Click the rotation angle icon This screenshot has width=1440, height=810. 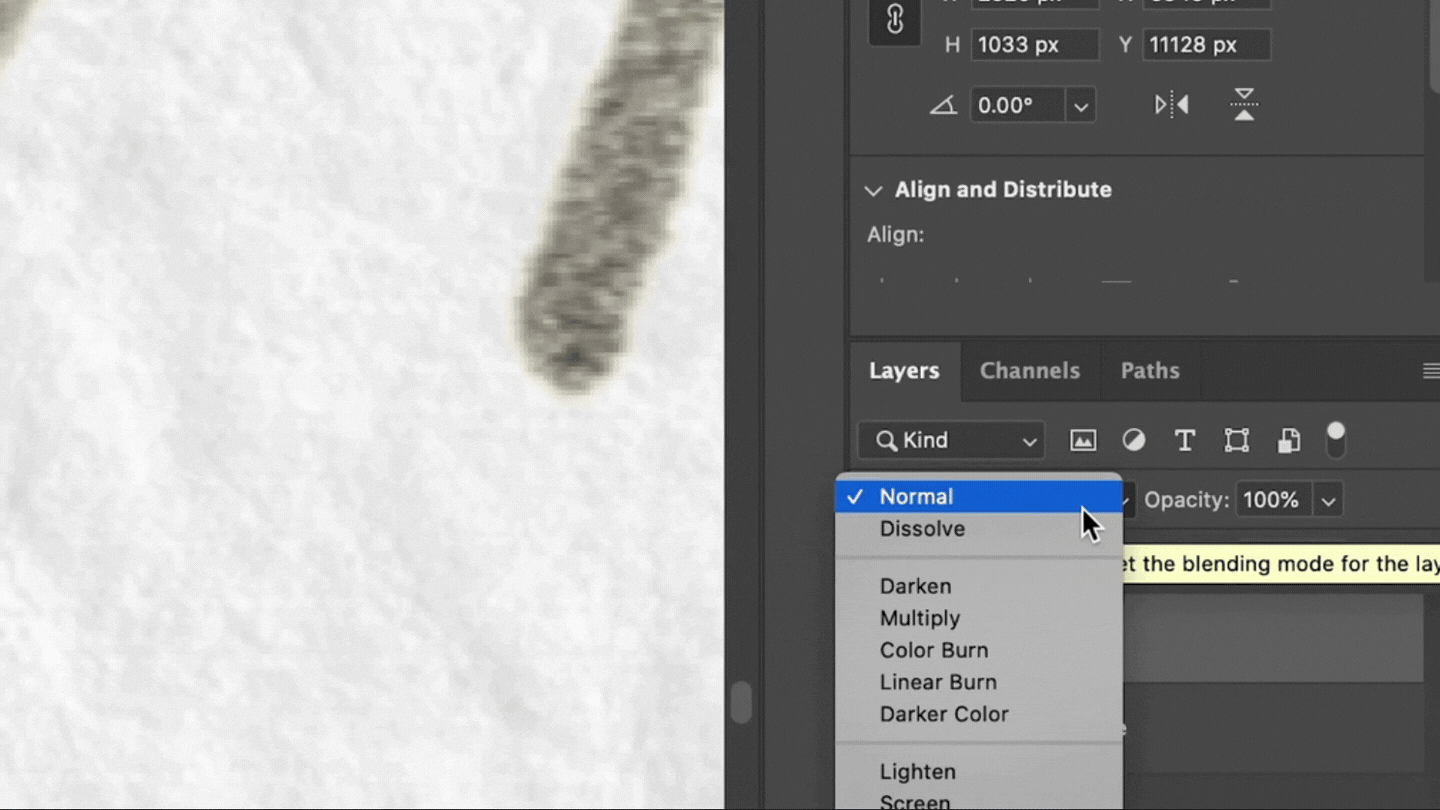coord(945,104)
